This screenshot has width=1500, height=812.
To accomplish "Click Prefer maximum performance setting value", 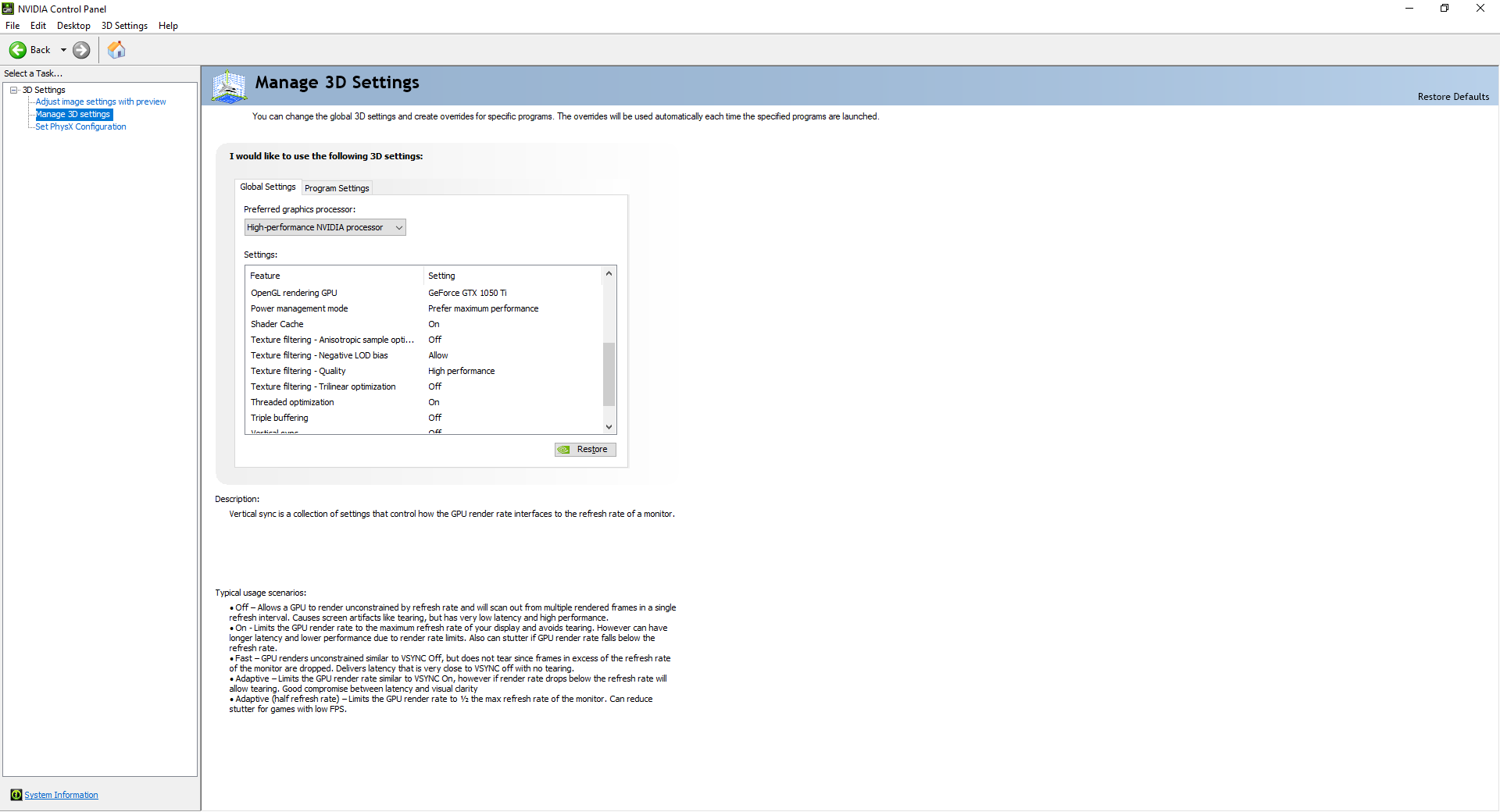I will coord(483,308).
